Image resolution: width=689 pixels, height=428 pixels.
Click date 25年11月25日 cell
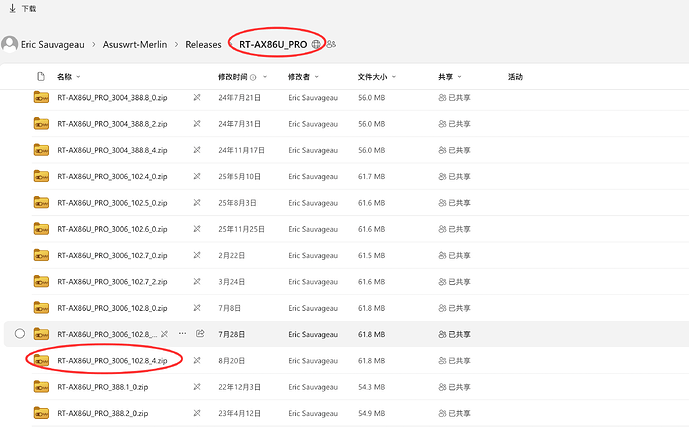click(x=241, y=229)
